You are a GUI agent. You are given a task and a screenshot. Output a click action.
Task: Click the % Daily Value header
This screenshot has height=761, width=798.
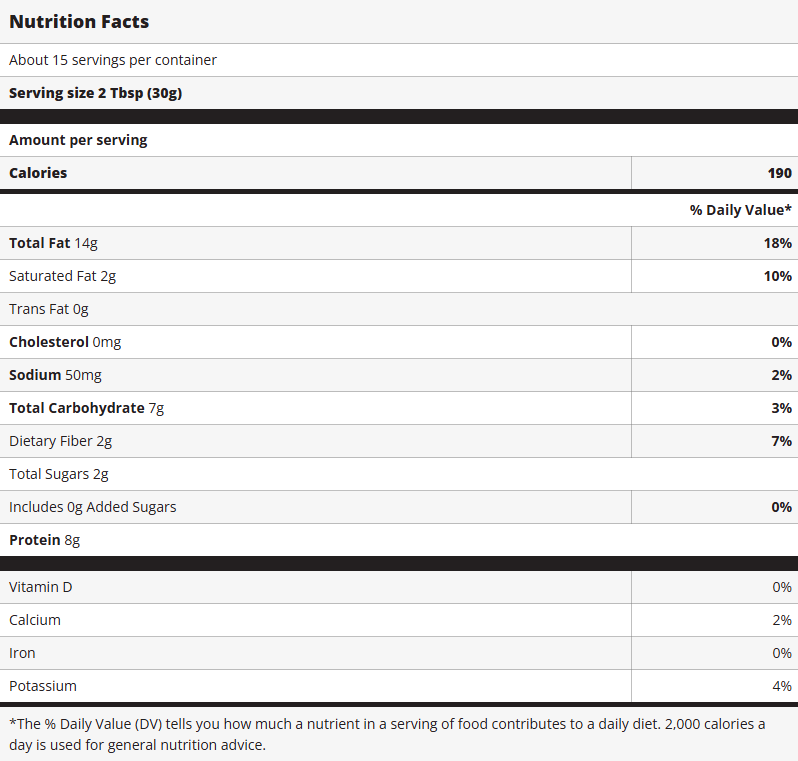coord(740,210)
